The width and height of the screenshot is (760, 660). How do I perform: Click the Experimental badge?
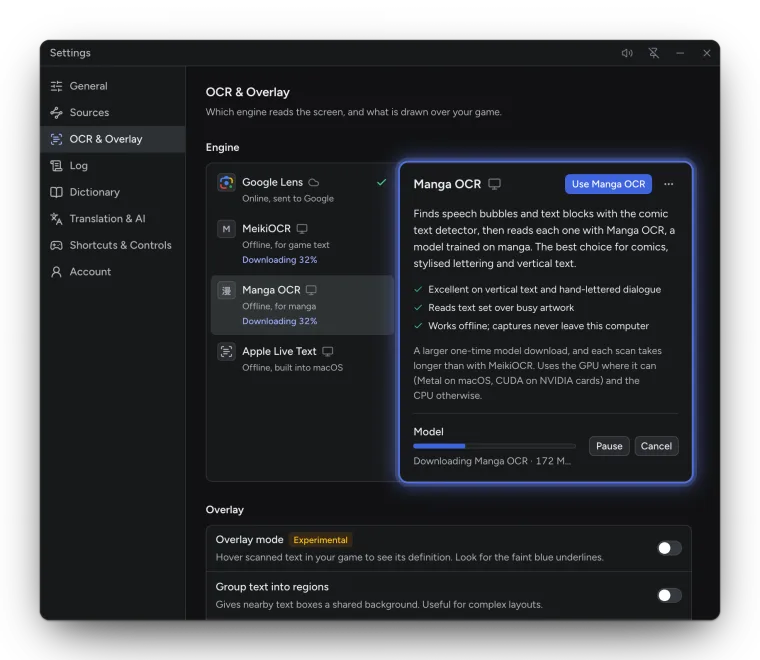click(x=320, y=540)
